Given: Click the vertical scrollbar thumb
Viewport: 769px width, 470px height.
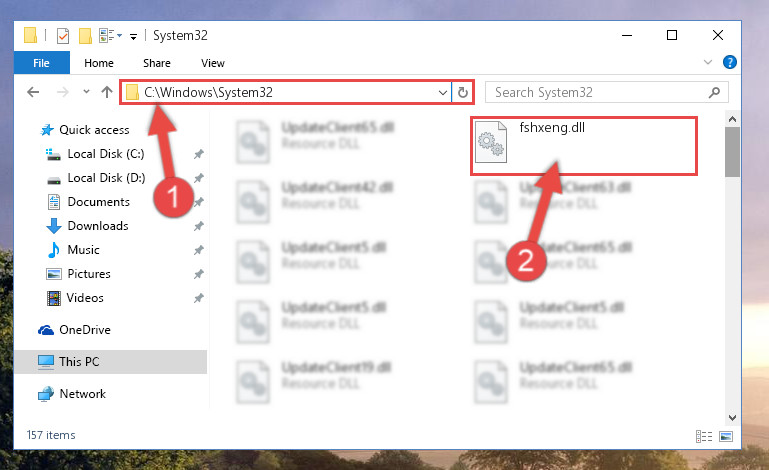Looking at the screenshot, I should (732, 152).
